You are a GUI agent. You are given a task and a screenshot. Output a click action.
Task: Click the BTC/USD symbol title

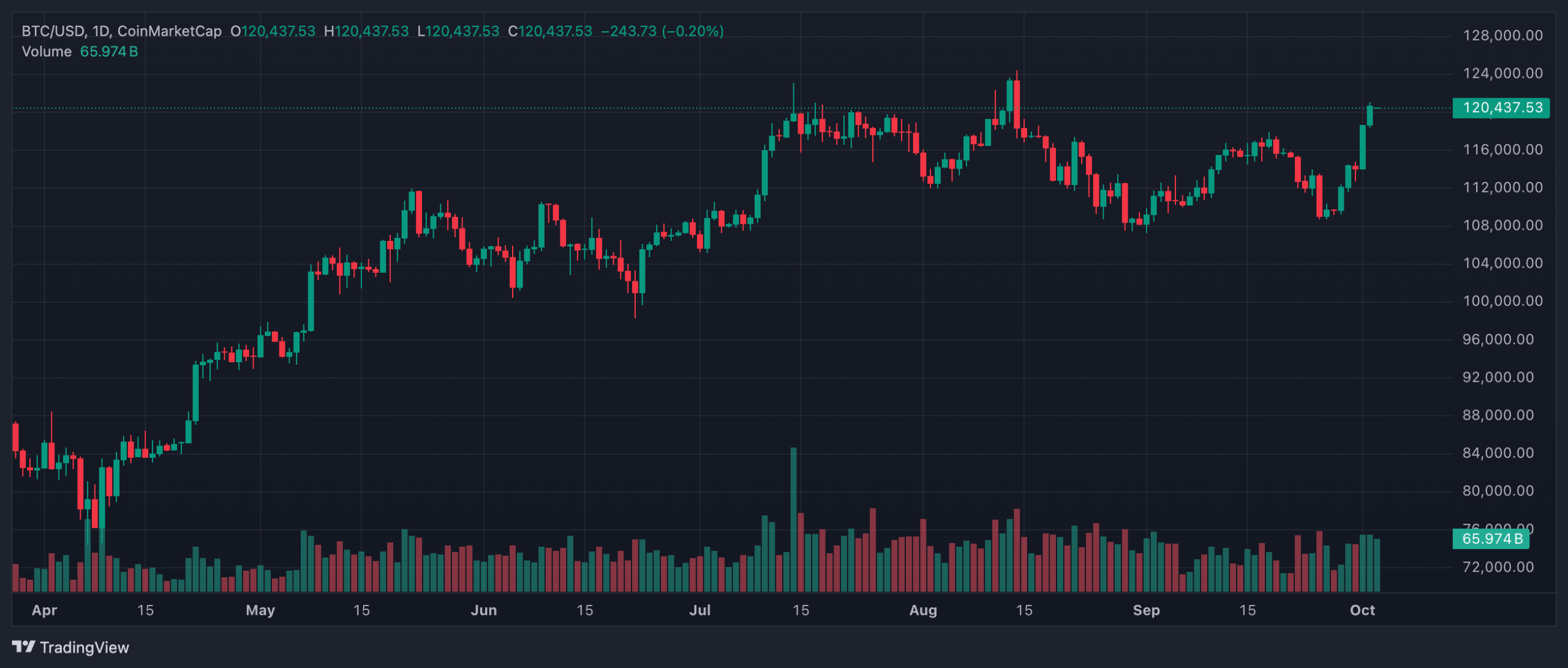point(53,31)
